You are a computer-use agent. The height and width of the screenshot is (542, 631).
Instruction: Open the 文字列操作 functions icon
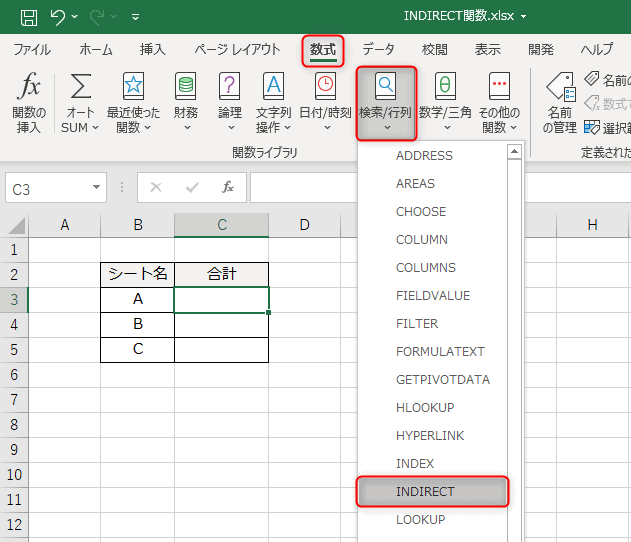pos(274,86)
